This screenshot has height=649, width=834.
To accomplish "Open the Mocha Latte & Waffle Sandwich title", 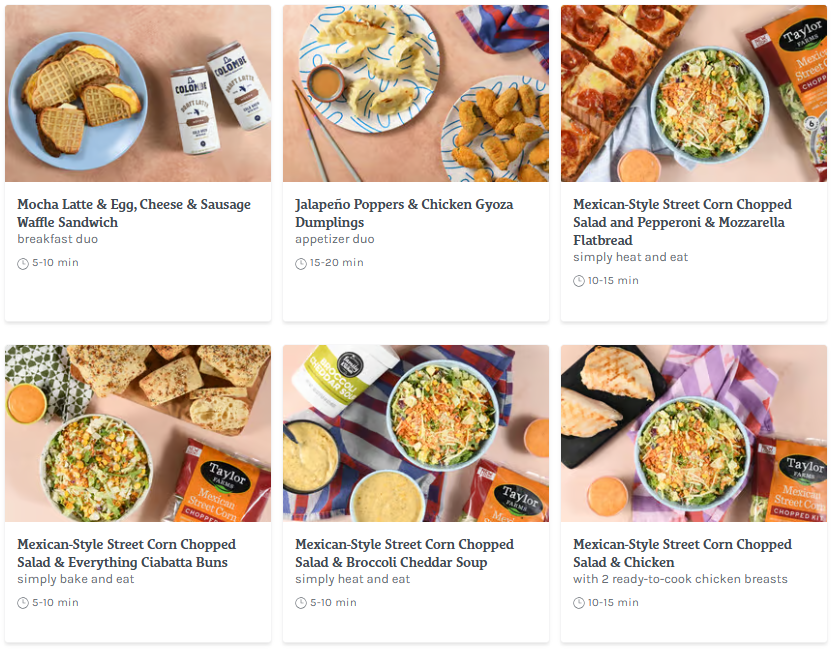I will tap(134, 213).
